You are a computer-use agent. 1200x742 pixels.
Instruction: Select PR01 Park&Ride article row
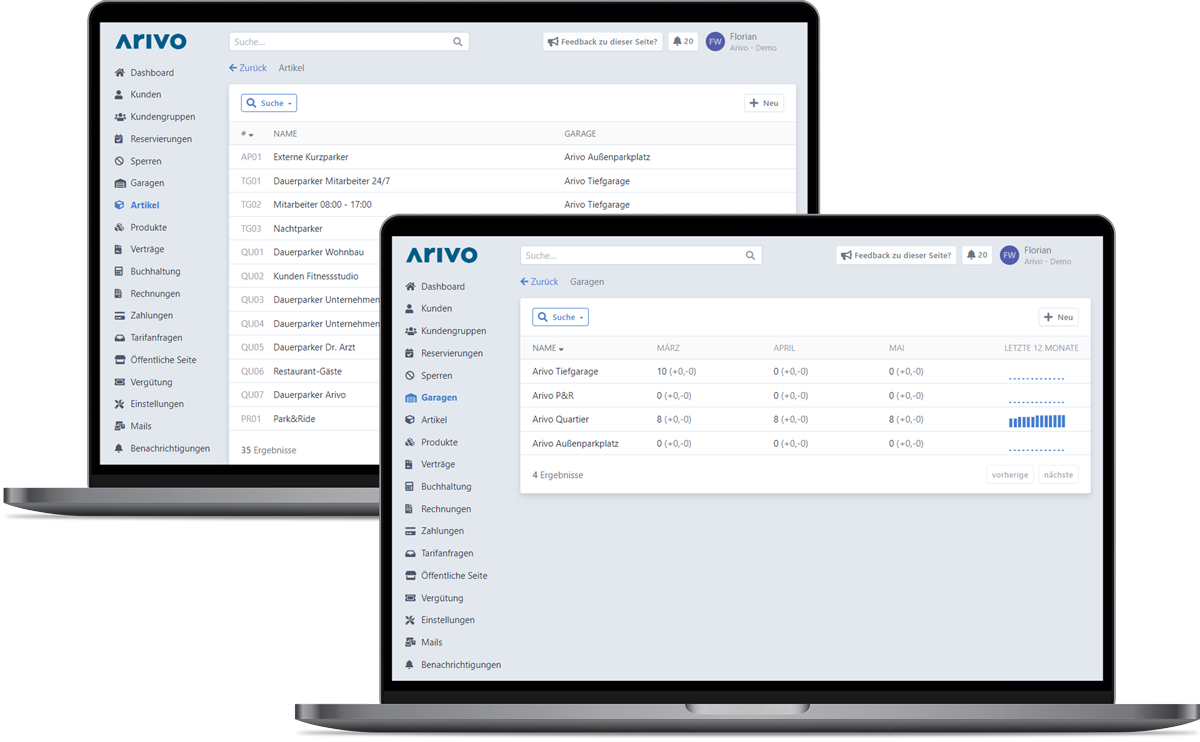coord(306,419)
